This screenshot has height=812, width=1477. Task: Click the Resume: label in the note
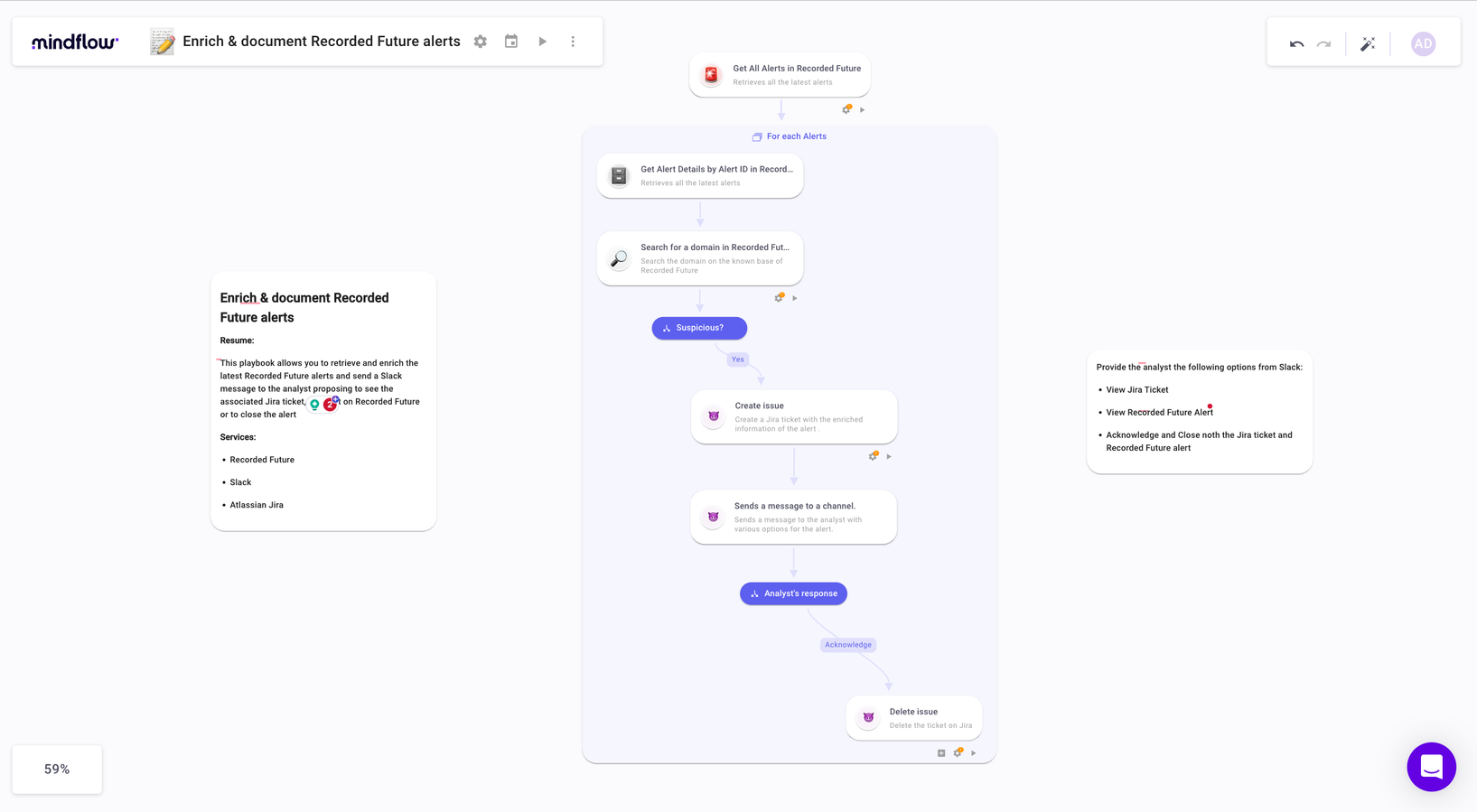[x=237, y=341]
